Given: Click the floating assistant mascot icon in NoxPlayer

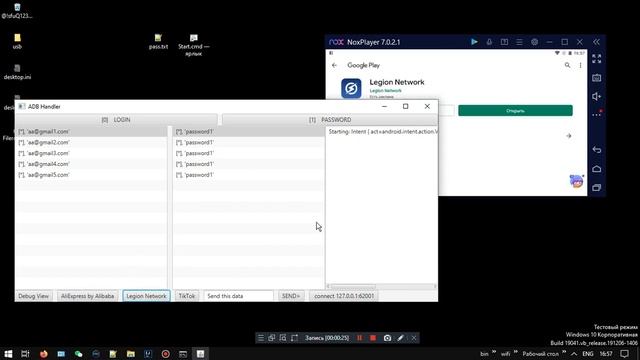Looking at the screenshot, I should point(576,181).
